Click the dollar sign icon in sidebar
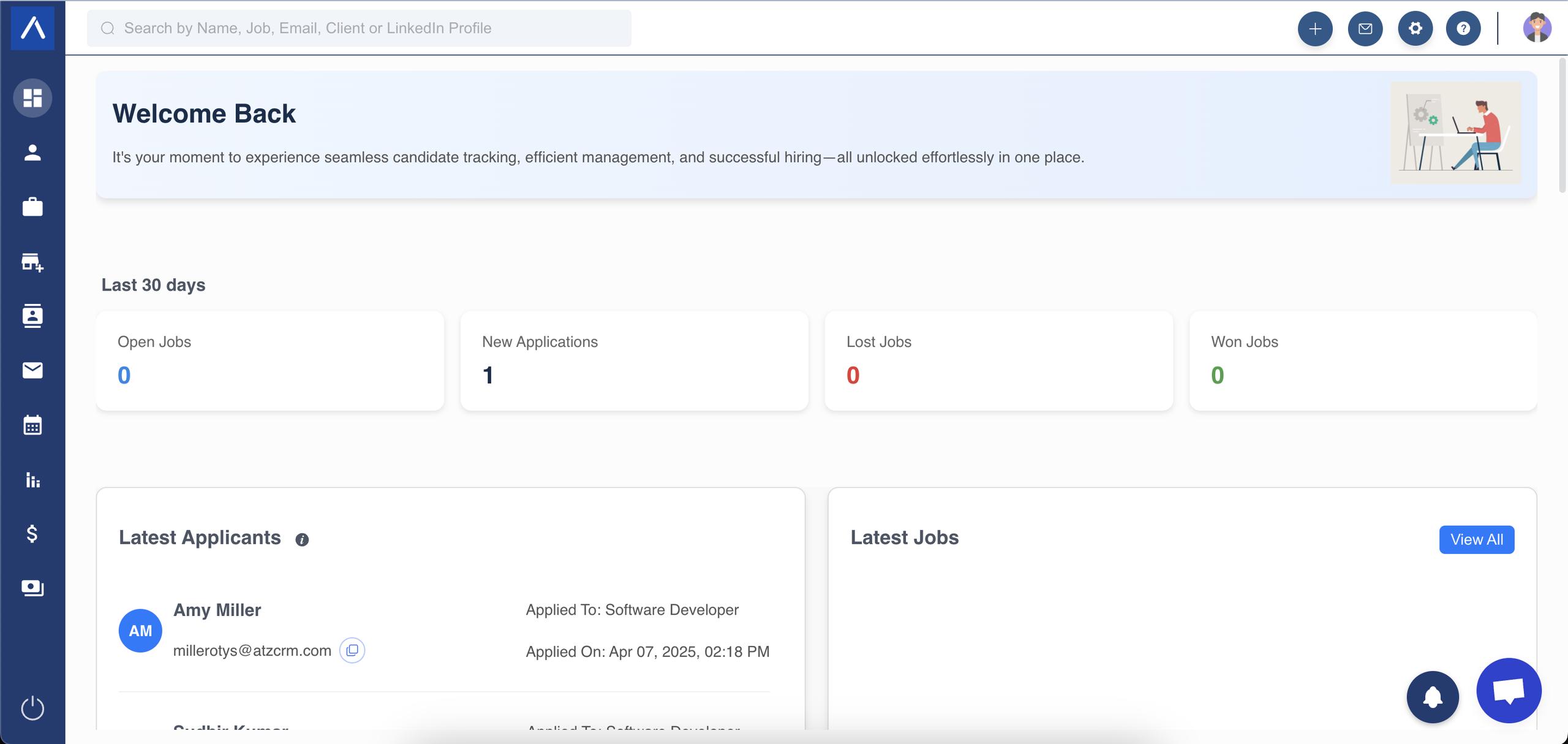Screen dimensions: 1568x744 pyautogui.click(x=32, y=534)
